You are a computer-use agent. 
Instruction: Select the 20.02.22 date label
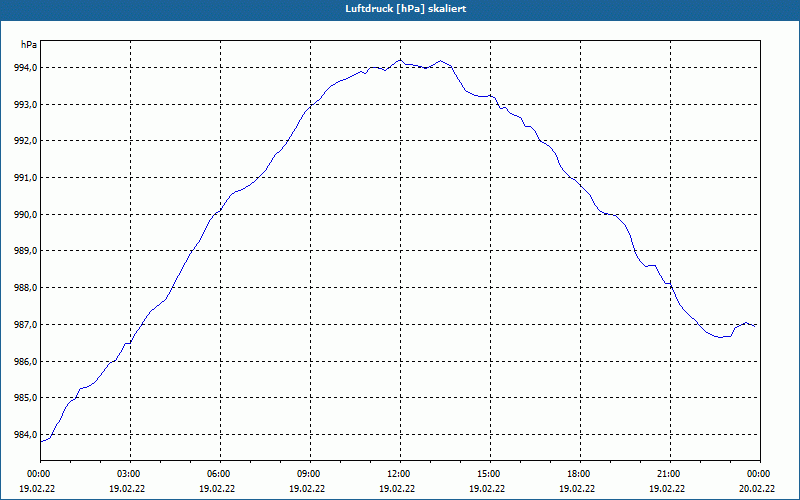click(757, 489)
